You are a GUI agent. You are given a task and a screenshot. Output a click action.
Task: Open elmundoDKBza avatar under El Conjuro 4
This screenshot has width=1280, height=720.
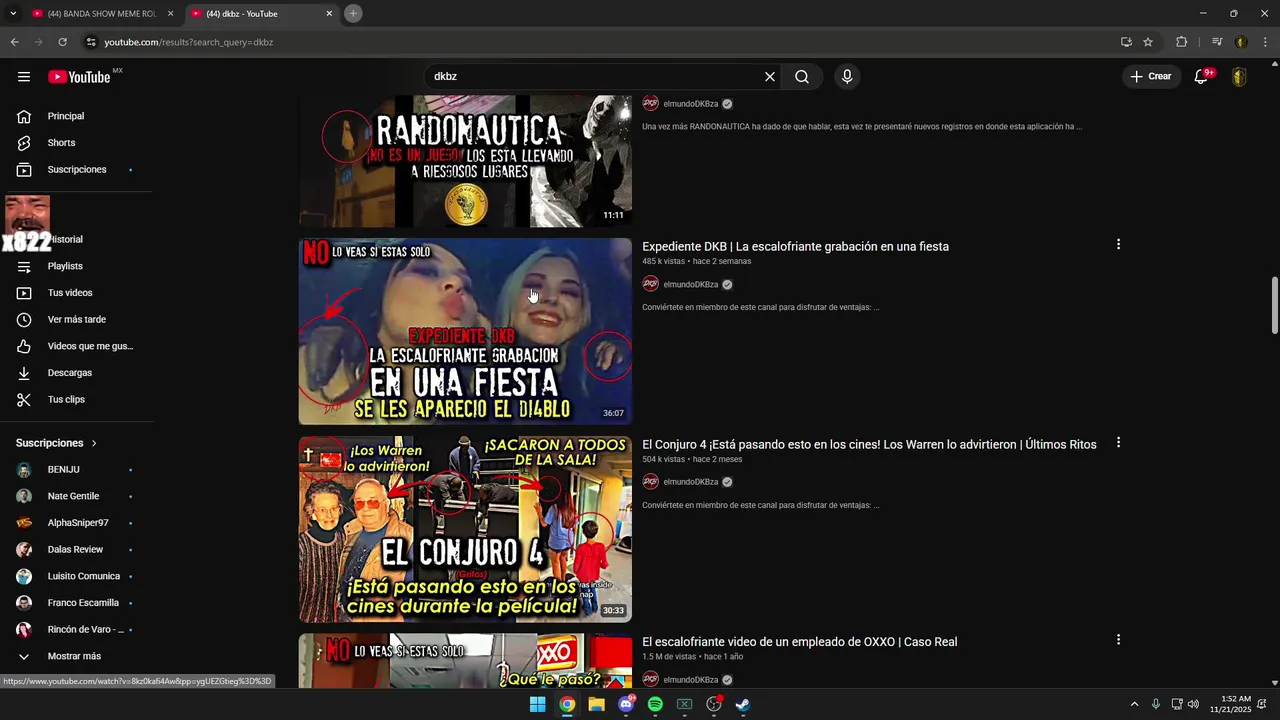point(650,482)
